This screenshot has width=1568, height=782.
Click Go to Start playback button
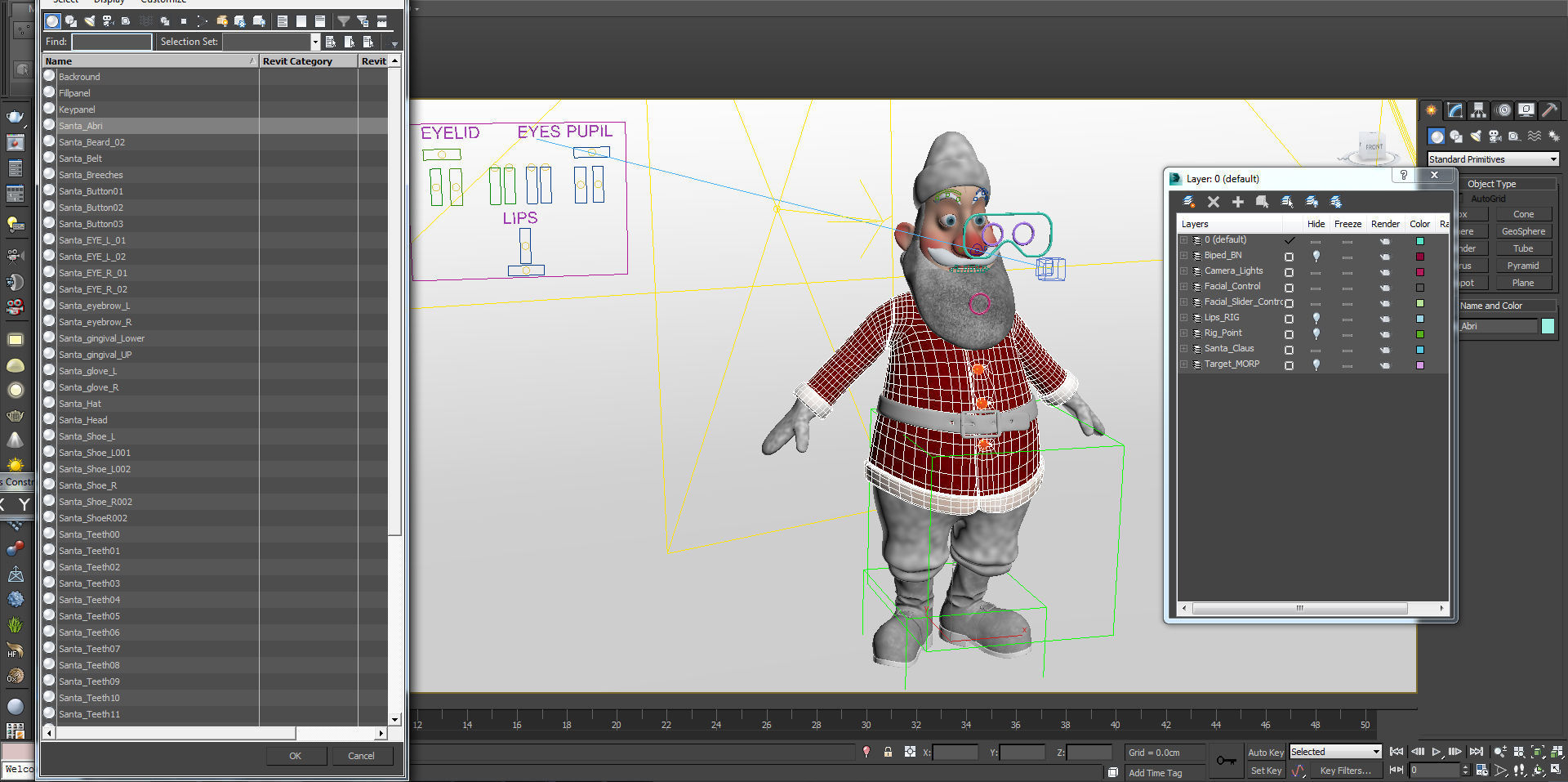pos(1396,752)
